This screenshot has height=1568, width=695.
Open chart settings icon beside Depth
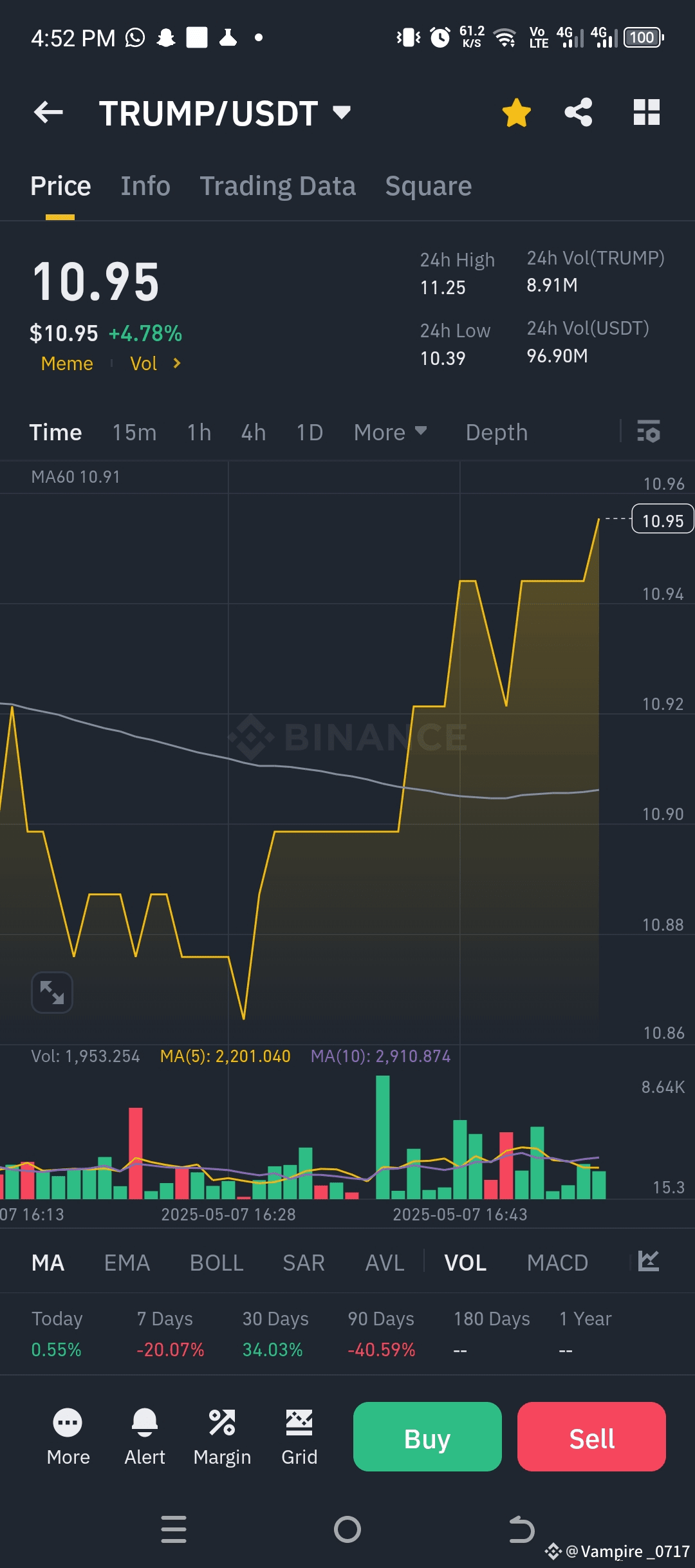point(648,432)
